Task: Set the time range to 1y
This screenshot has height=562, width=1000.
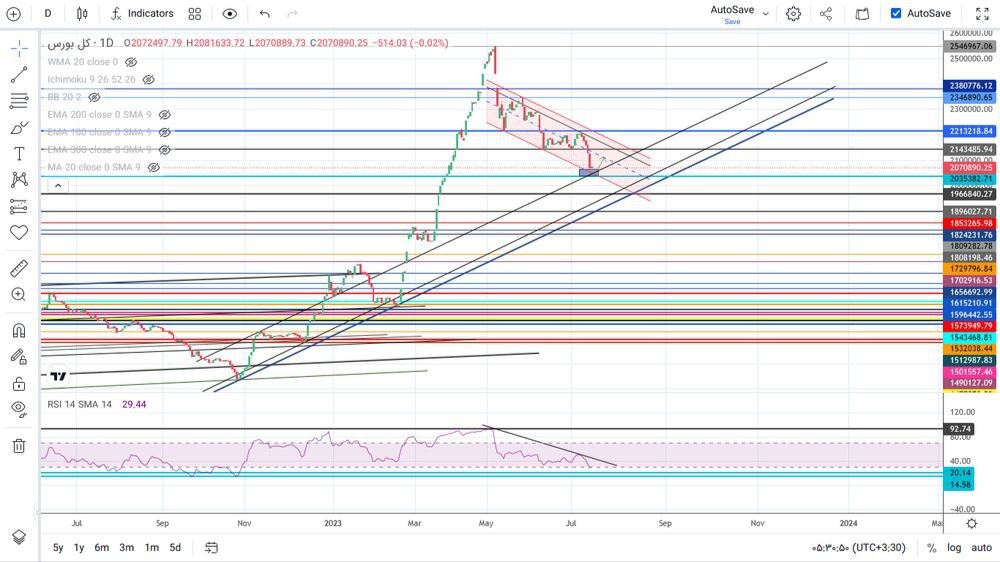Action: coord(79,547)
